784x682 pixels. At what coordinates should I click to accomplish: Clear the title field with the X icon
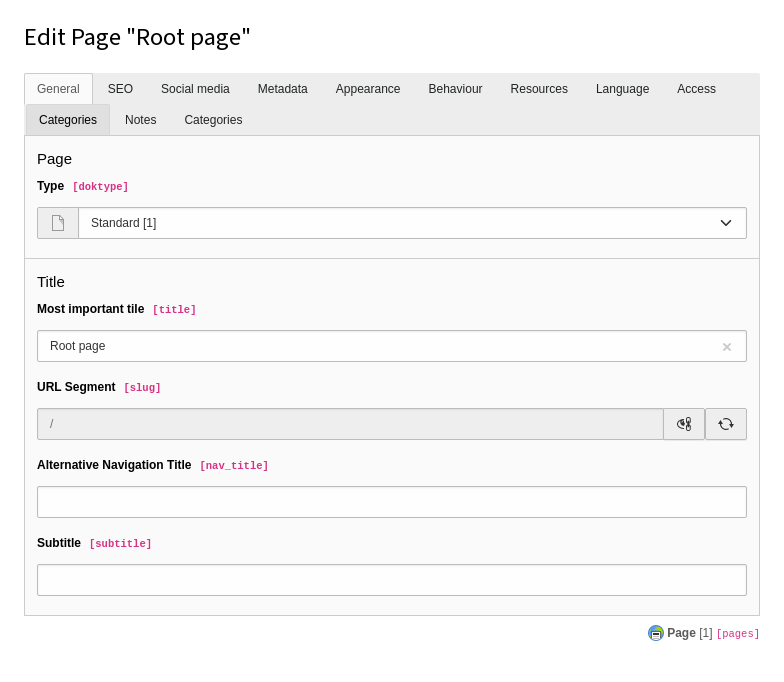tap(727, 347)
